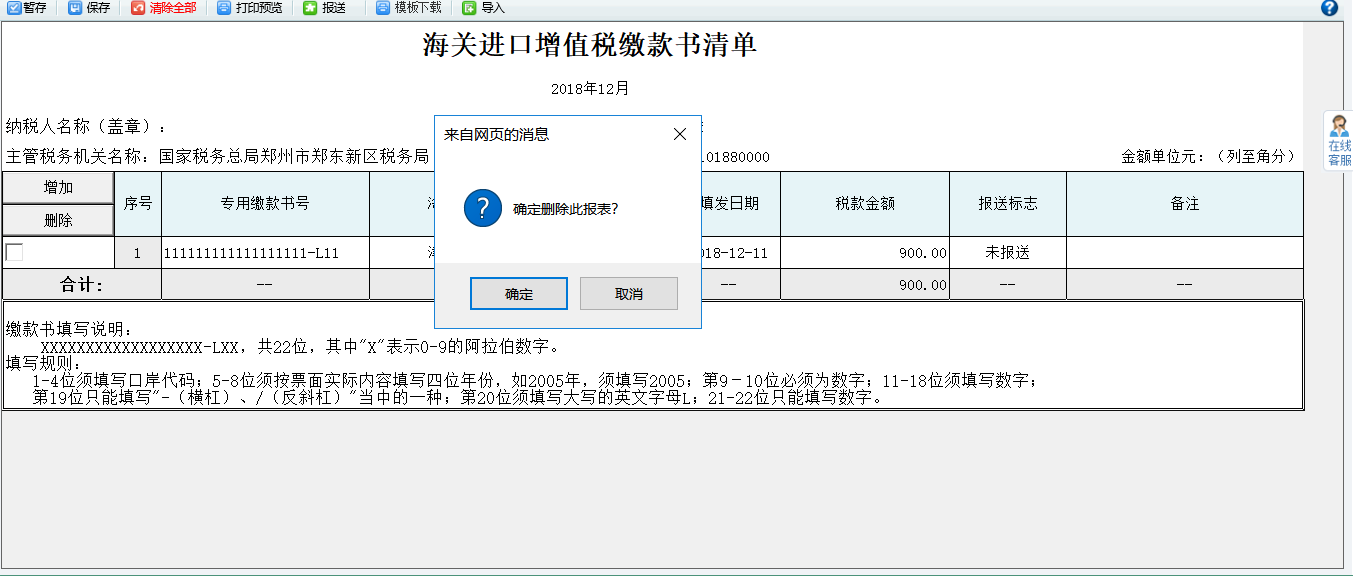The height and width of the screenshot is (579, 1353).
Task: Click the 删除 delete row button
Action: pyautogui.click(x=59, y=220)
